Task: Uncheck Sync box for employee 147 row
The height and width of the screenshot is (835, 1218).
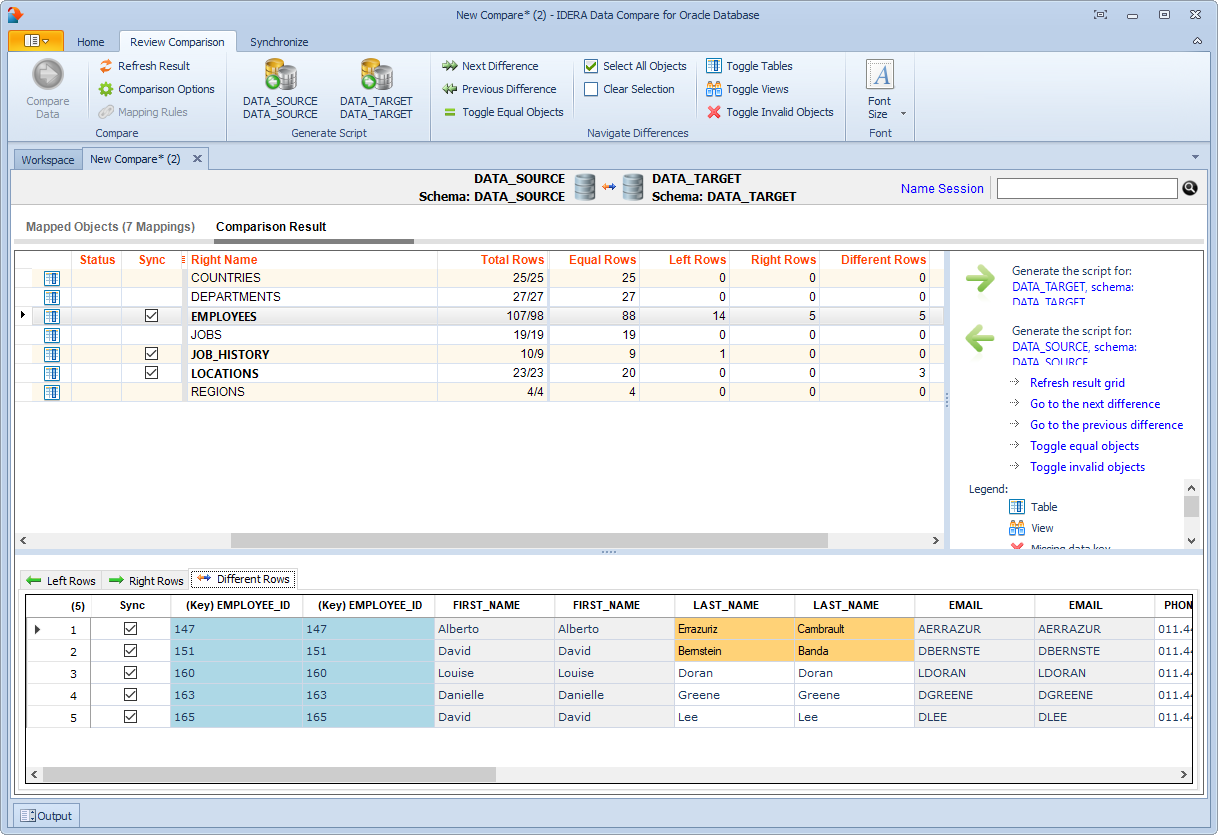Action: click(x=130, y=629)
